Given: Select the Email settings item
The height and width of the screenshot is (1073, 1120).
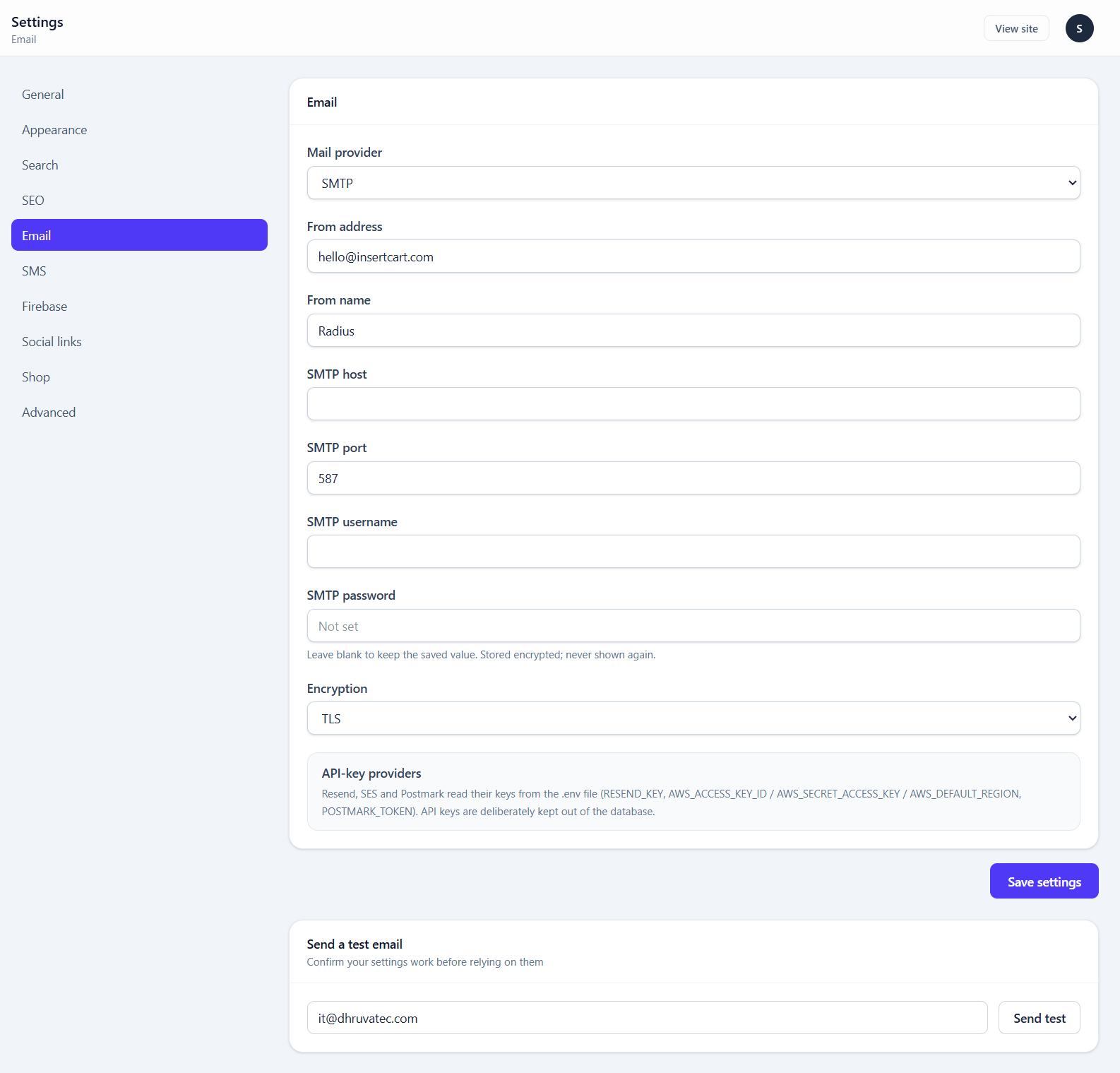Looking at the screenshot, I should click(139, 235).
